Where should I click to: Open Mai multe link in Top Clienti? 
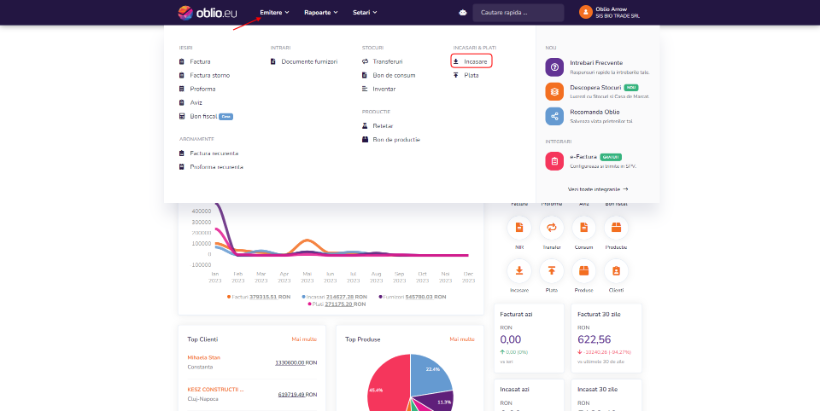coord(304,339)
